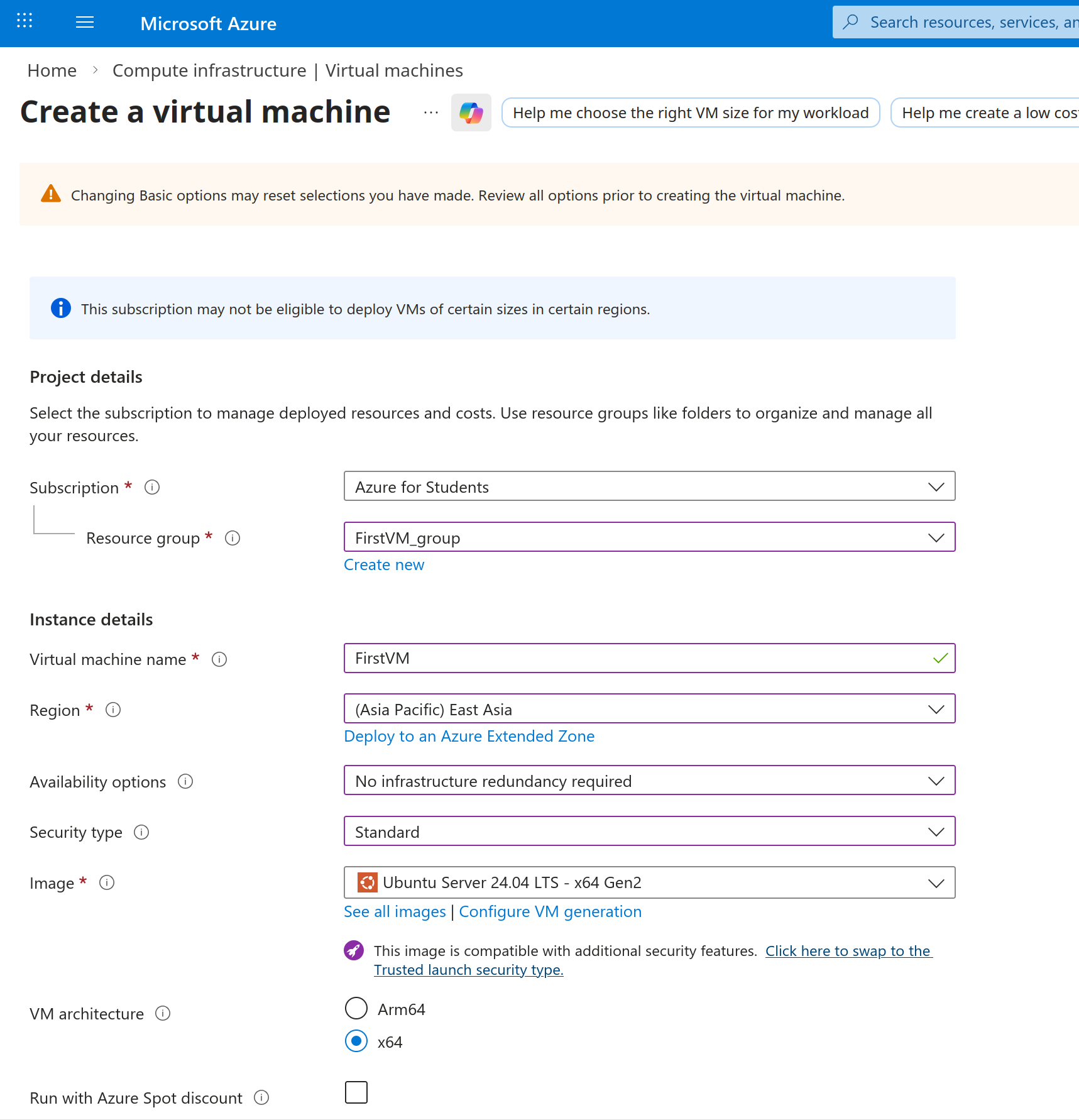Open the ellipsis more options menu
Viewport: 1079px width, 1120px height.
(431, 113)
